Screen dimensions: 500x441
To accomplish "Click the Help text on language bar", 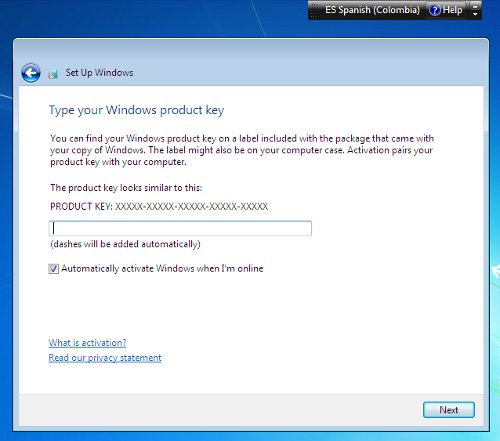I will point(452,10).
